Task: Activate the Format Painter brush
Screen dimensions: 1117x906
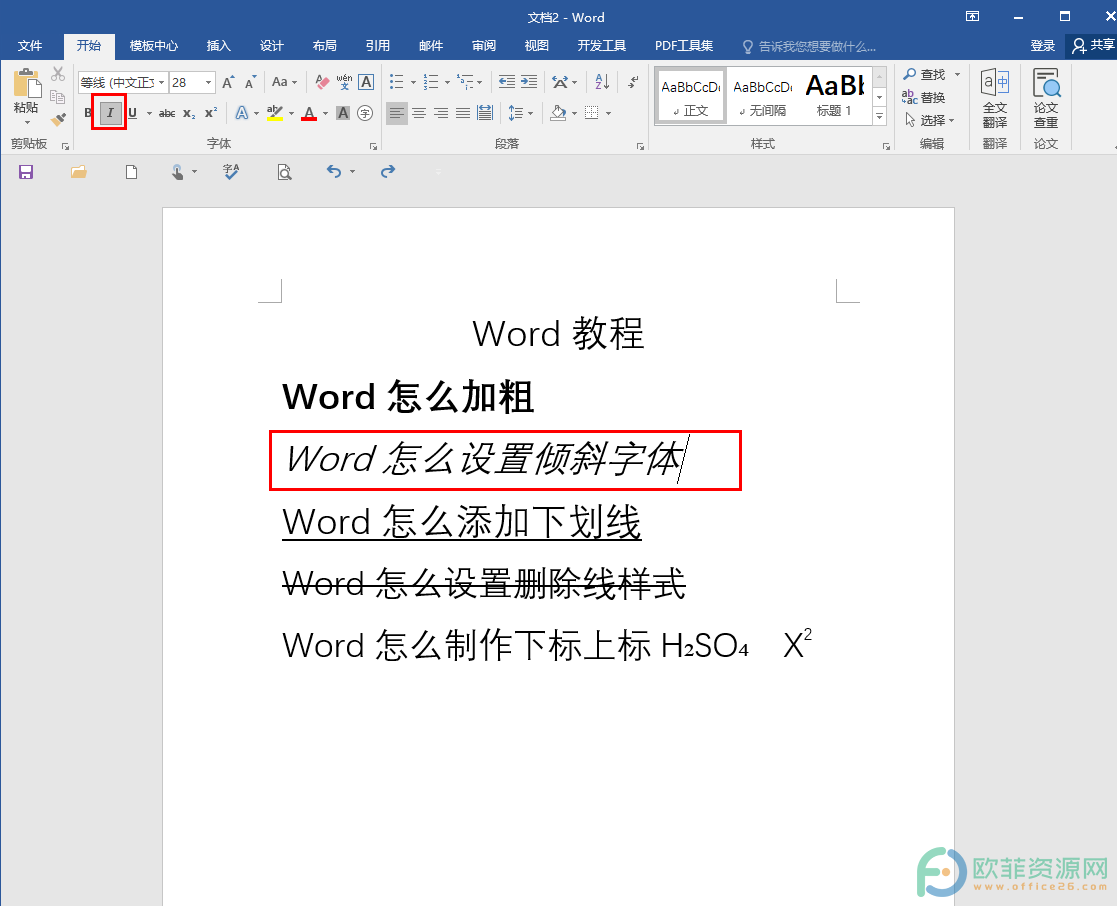Action: click(58, 119)
